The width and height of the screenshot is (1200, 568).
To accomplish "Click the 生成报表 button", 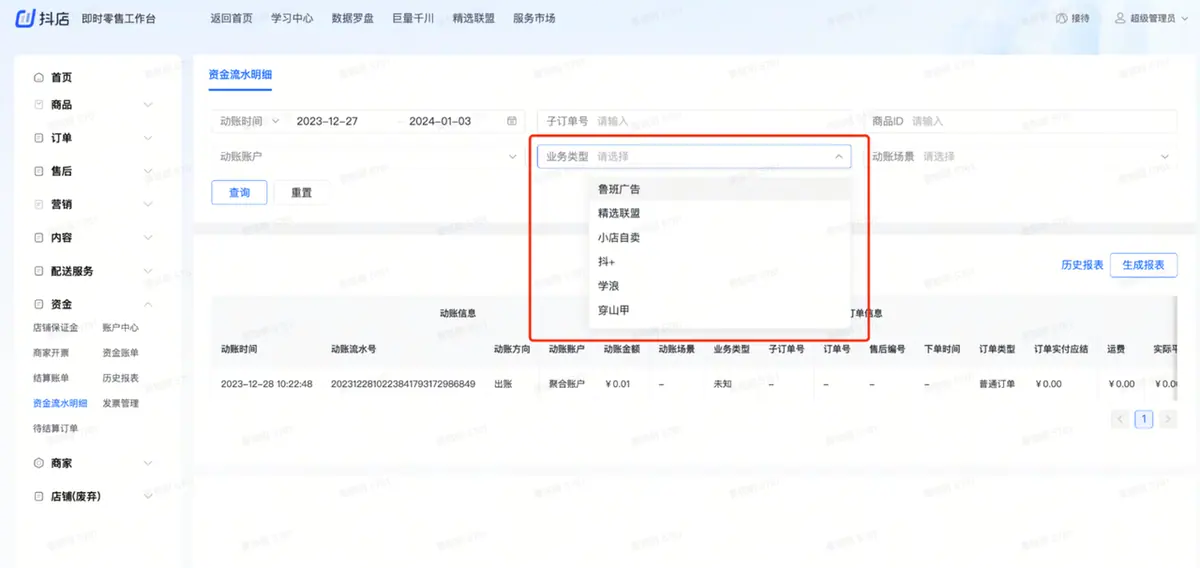I will click(x=1143, y=265).
